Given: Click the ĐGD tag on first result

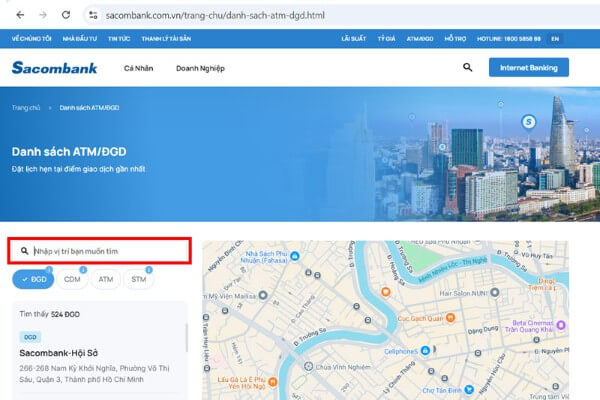Looking at the screenshot, I should click(x=30, y=337).
